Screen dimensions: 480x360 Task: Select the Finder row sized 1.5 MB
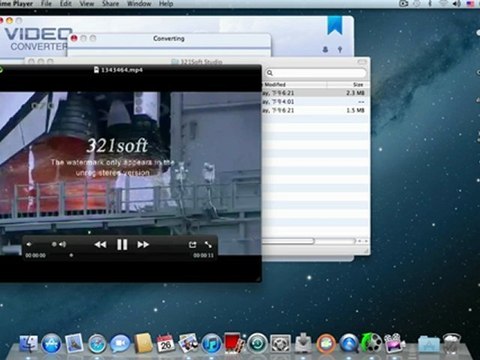pyautogui.click(x=315, y=110)
